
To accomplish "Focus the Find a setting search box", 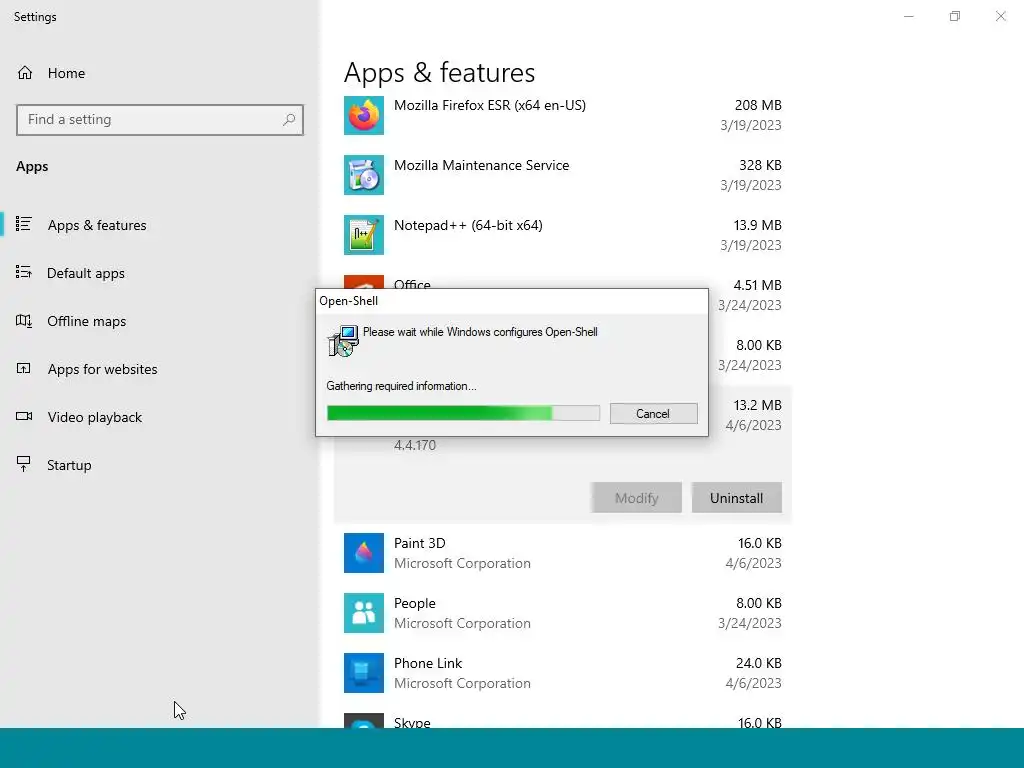I will [159, 120].
